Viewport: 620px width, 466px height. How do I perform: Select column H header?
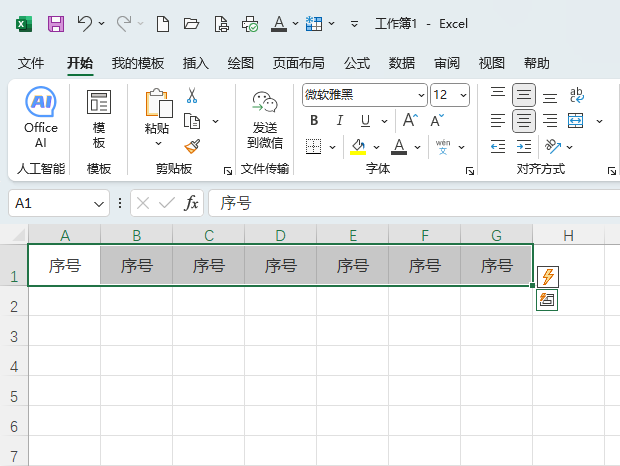pyautogui.click(x=568, y=236)
